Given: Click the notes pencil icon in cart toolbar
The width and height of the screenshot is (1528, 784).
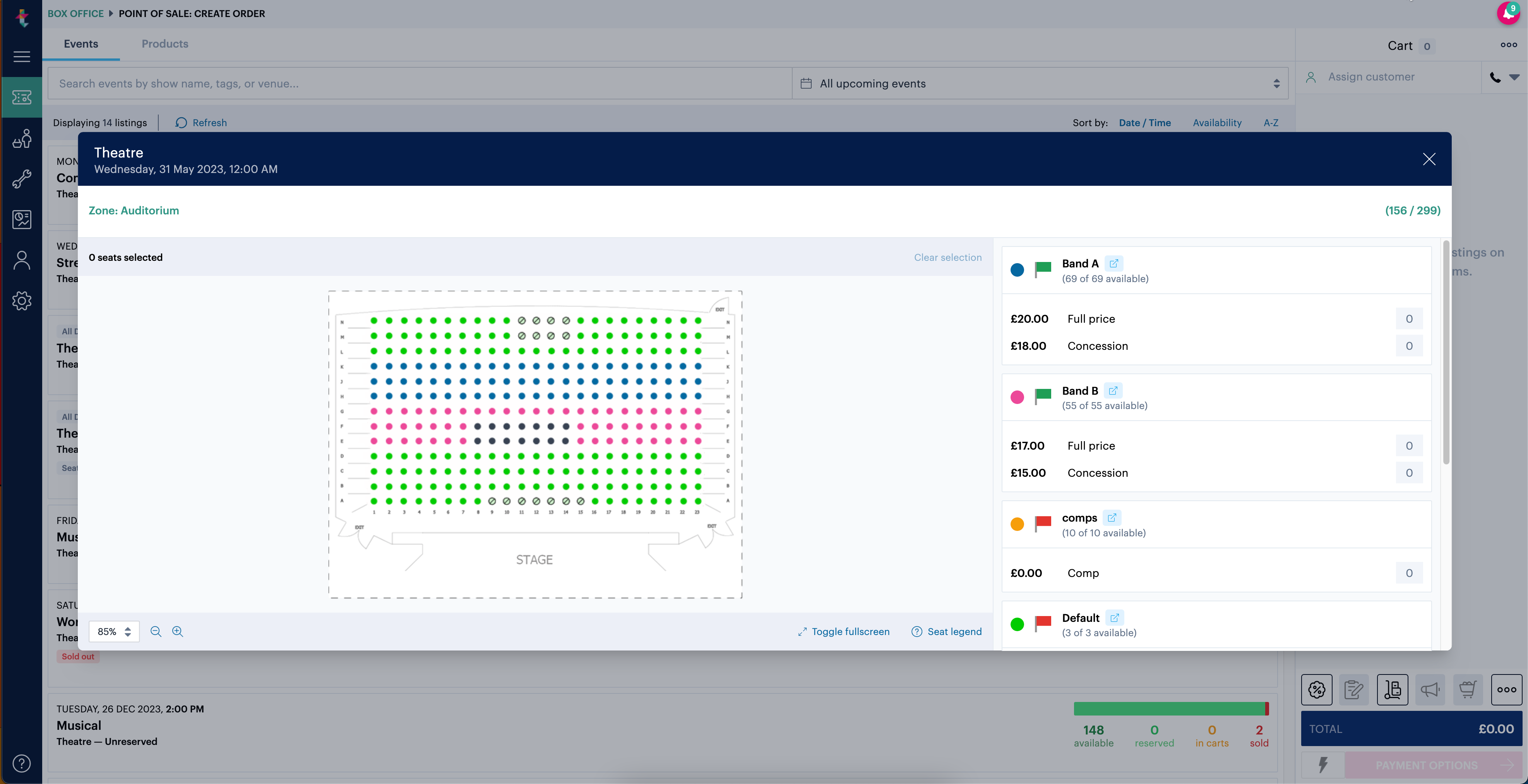Looking at the screenshot, I should pos(1354,690).
